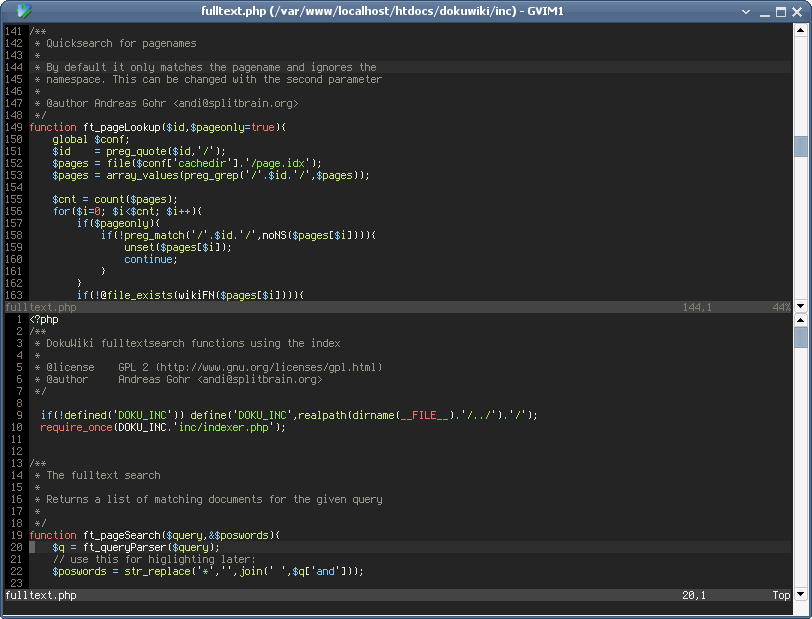Click the '$id = preg_quote($id,'/');' line
The width and height of the screenshot is (812, 619).
[x=139, y=151]
